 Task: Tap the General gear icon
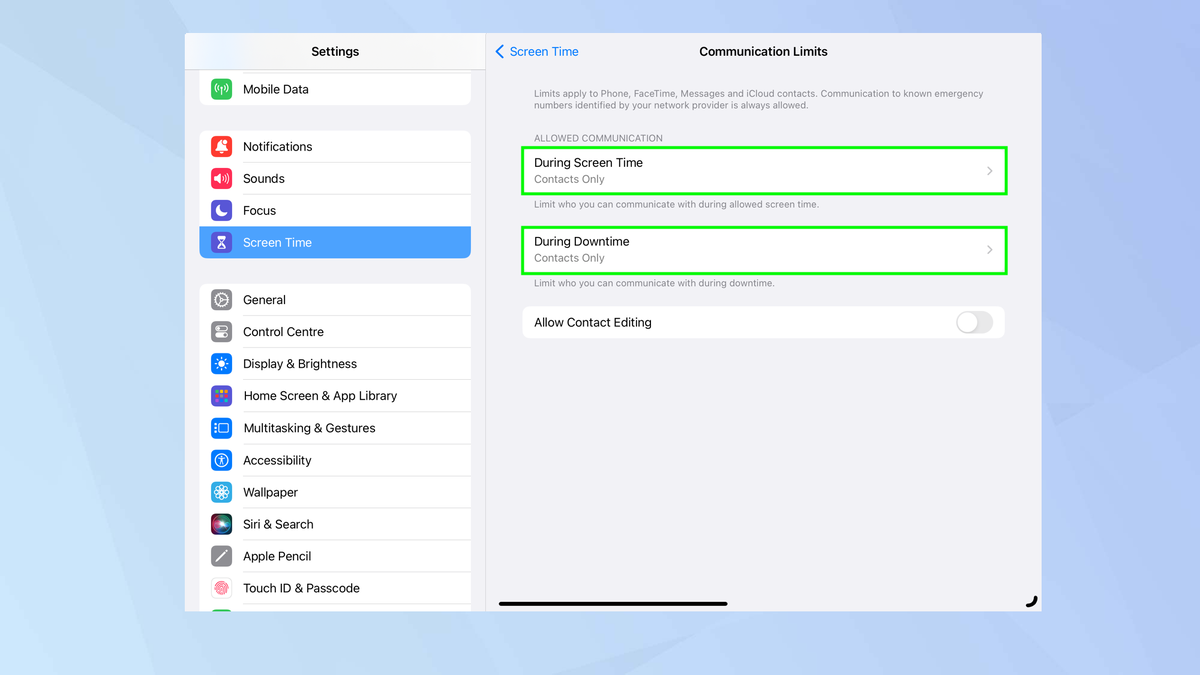222,300
